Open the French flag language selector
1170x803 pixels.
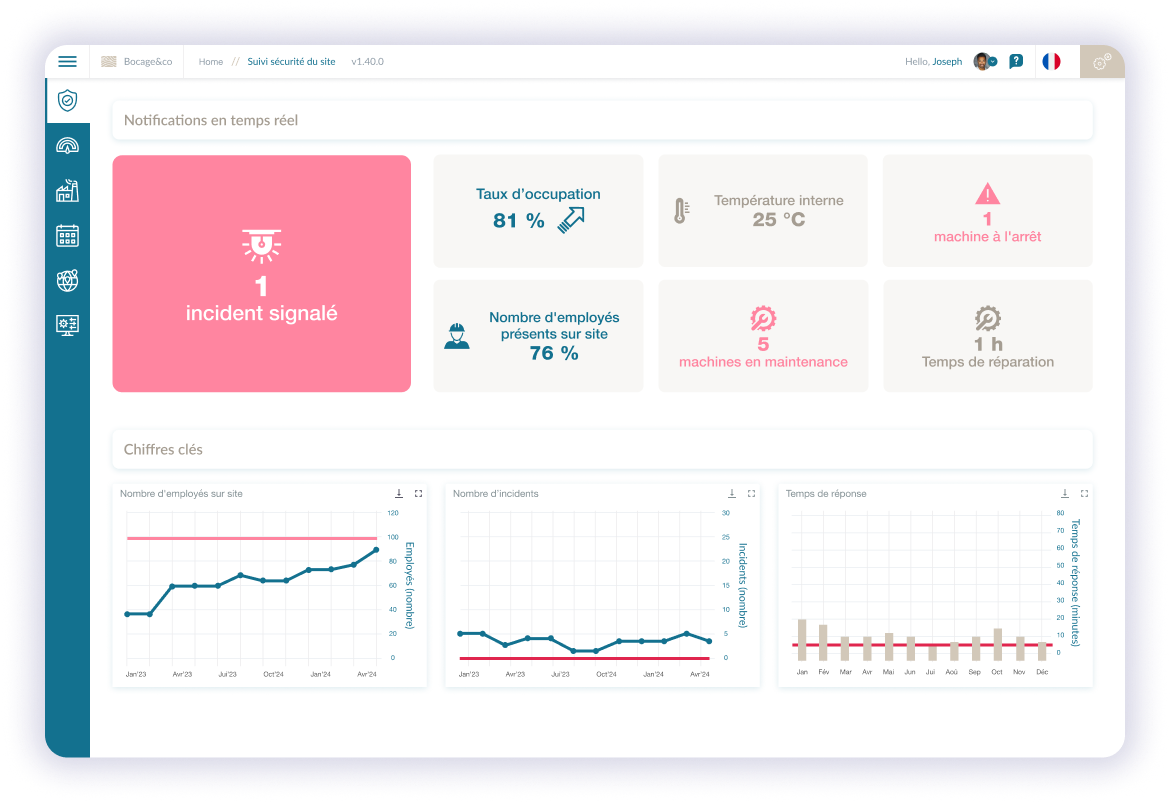[1051, 62]
